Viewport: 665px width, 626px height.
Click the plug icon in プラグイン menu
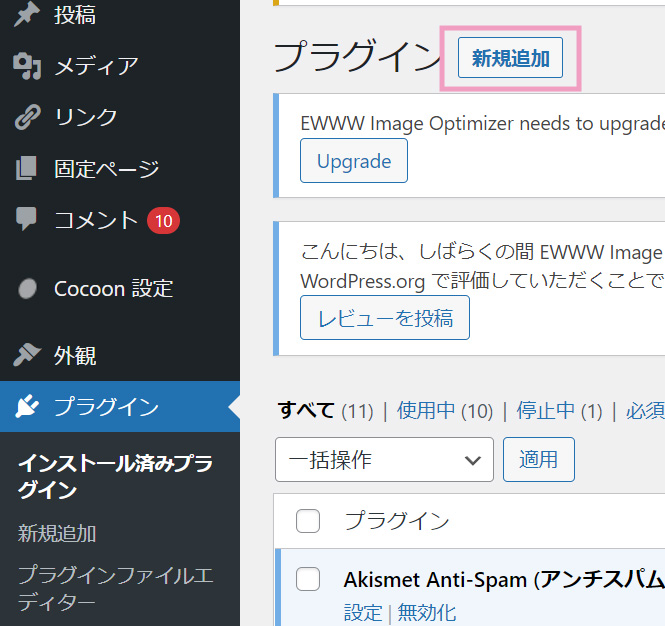27,406
